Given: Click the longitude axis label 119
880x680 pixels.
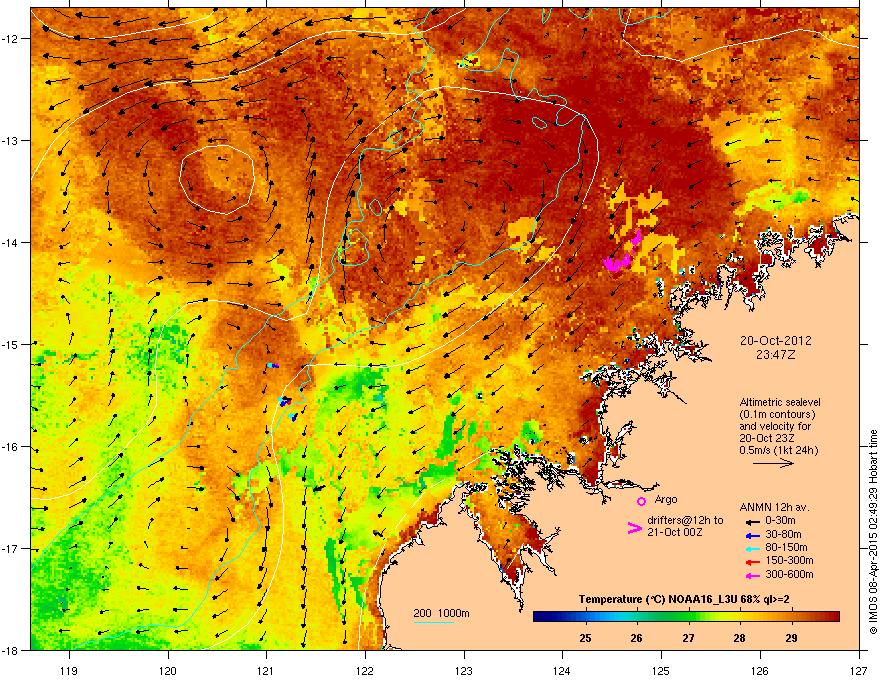Looking at the screenshot, I should pos(69,670).
